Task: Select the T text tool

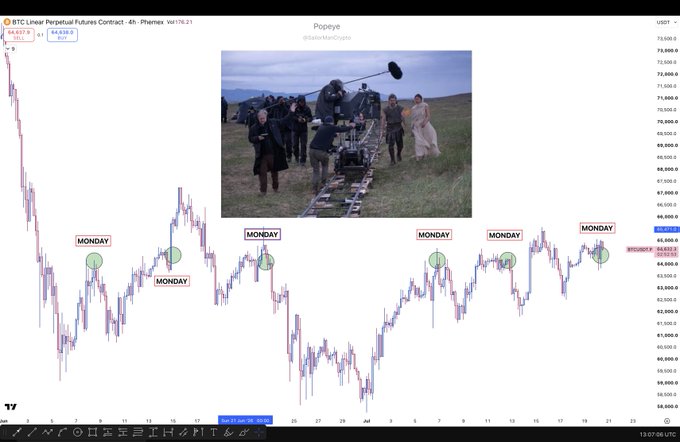Action: 213,432
